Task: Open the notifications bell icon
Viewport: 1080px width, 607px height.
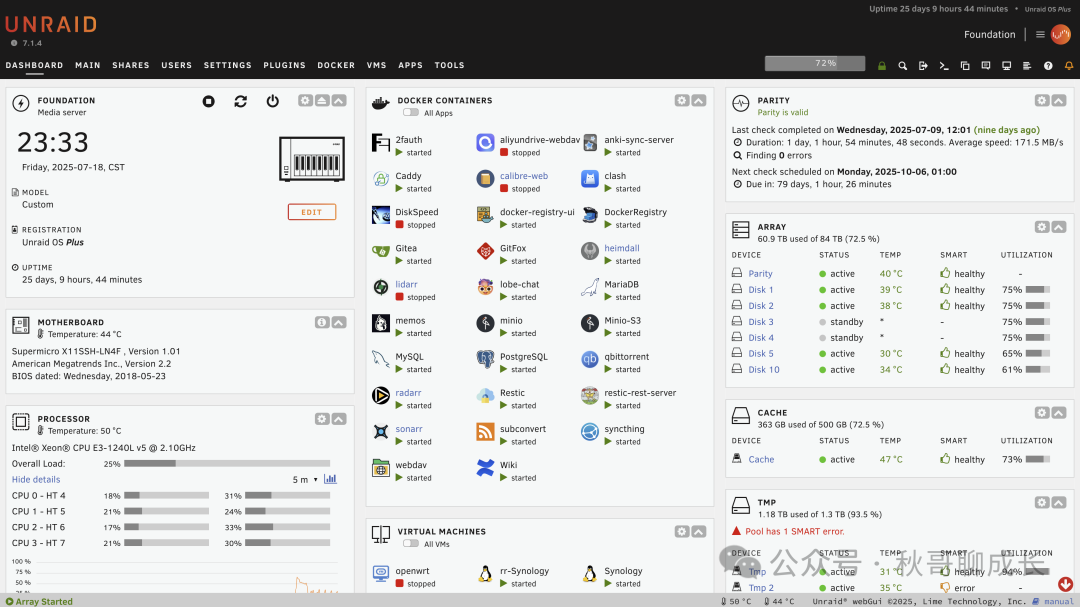Action: pos(1069,65)
